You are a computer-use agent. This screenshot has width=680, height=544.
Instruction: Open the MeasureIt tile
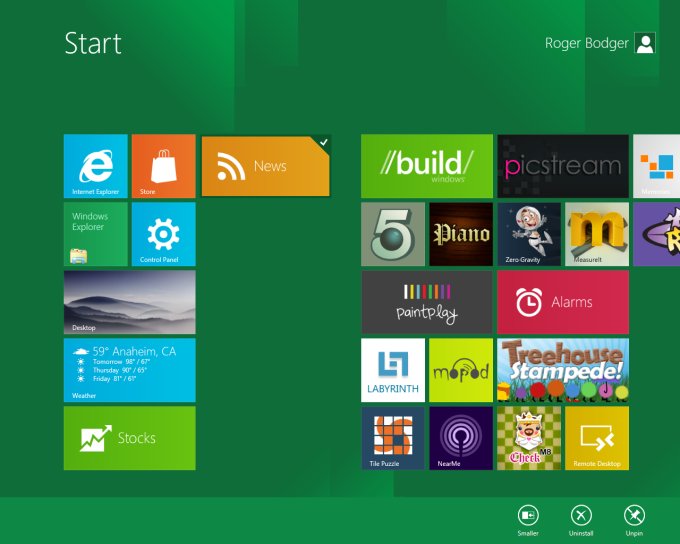tap(597, 234)
